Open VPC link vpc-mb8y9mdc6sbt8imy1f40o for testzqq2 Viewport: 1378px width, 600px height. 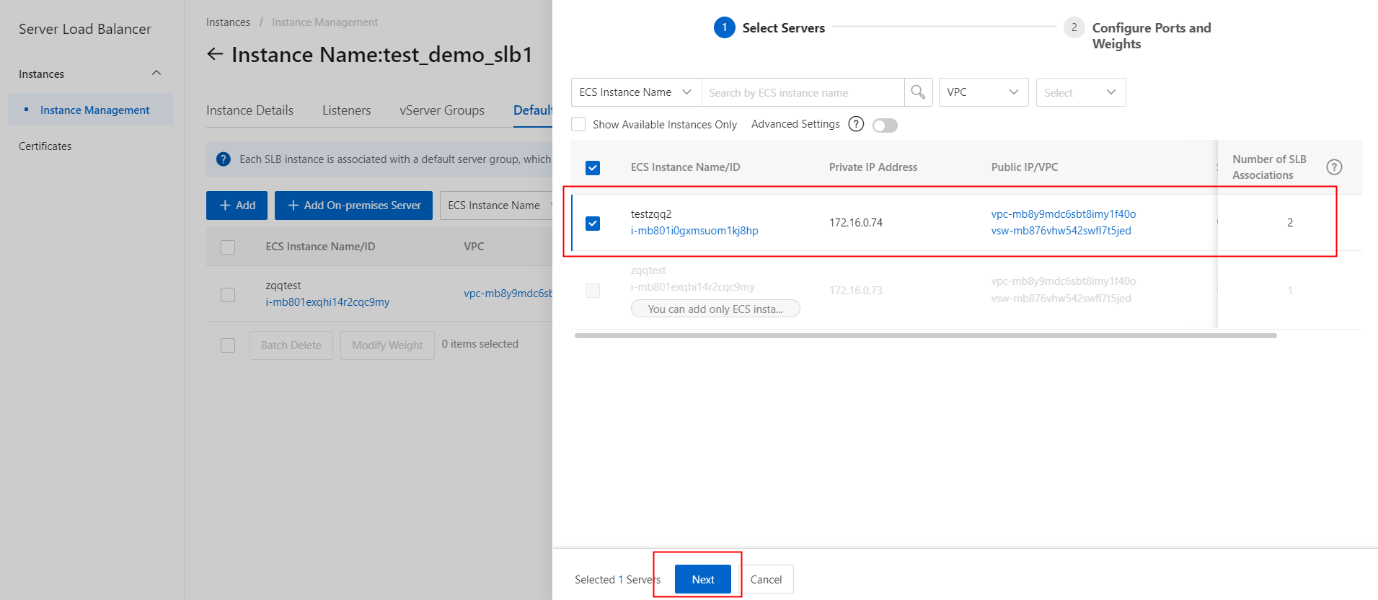pos(1063,214)
